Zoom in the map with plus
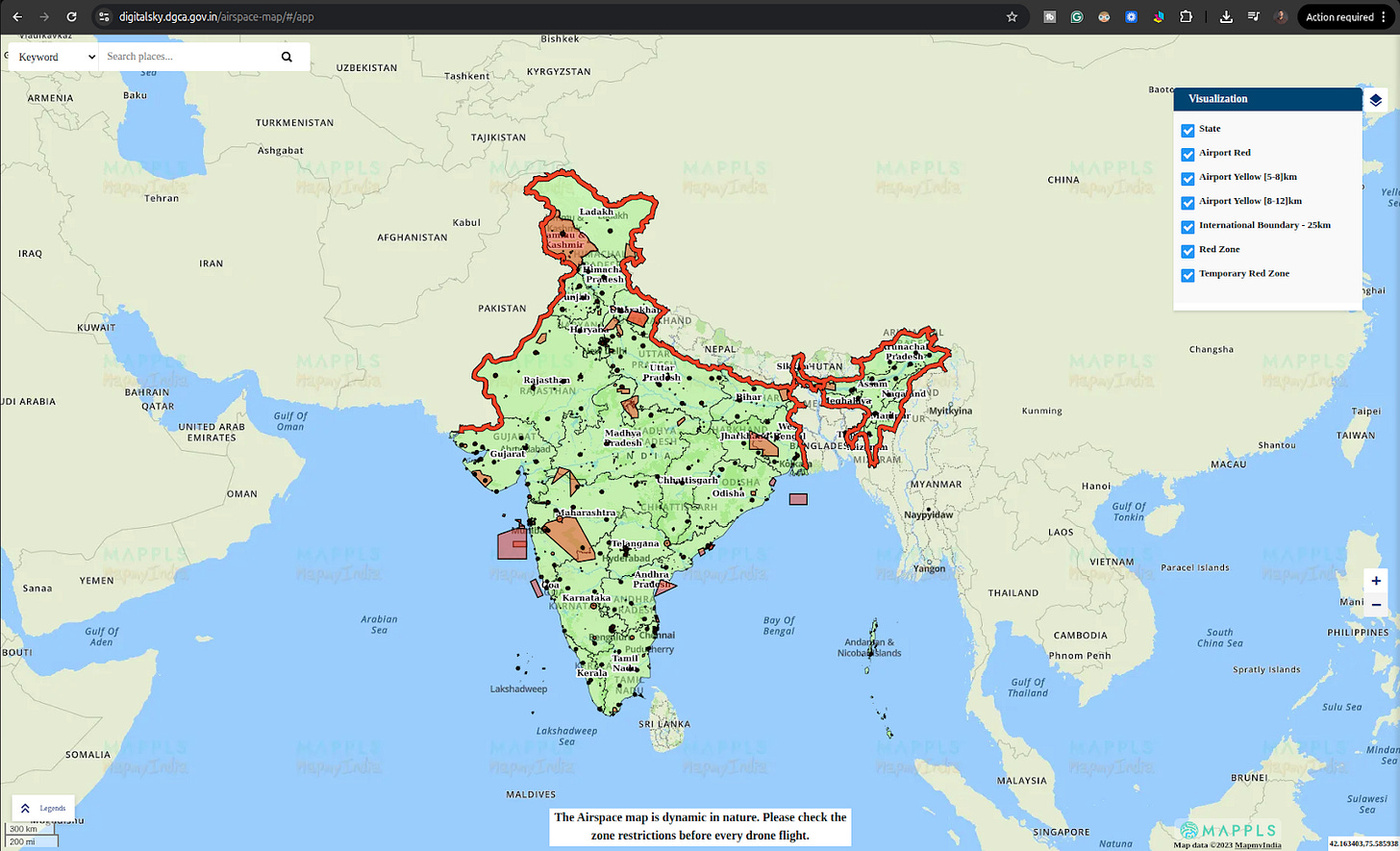1400x851 pixels. [x=1376, y=581]
